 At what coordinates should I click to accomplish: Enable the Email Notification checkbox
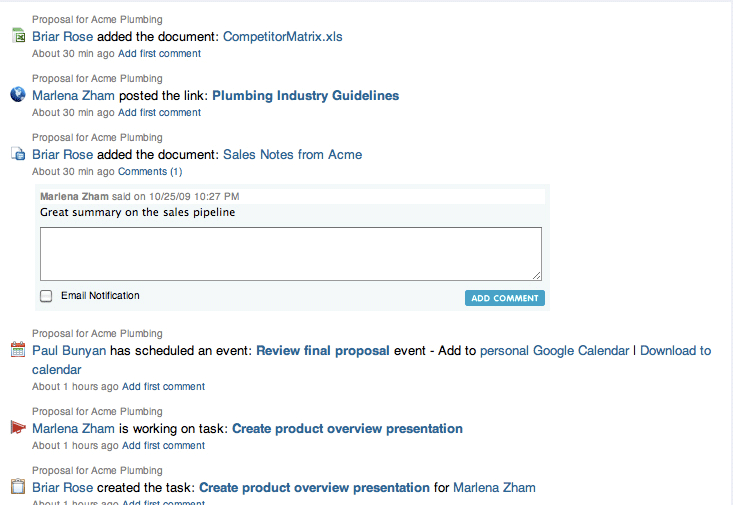coord(46,296)
